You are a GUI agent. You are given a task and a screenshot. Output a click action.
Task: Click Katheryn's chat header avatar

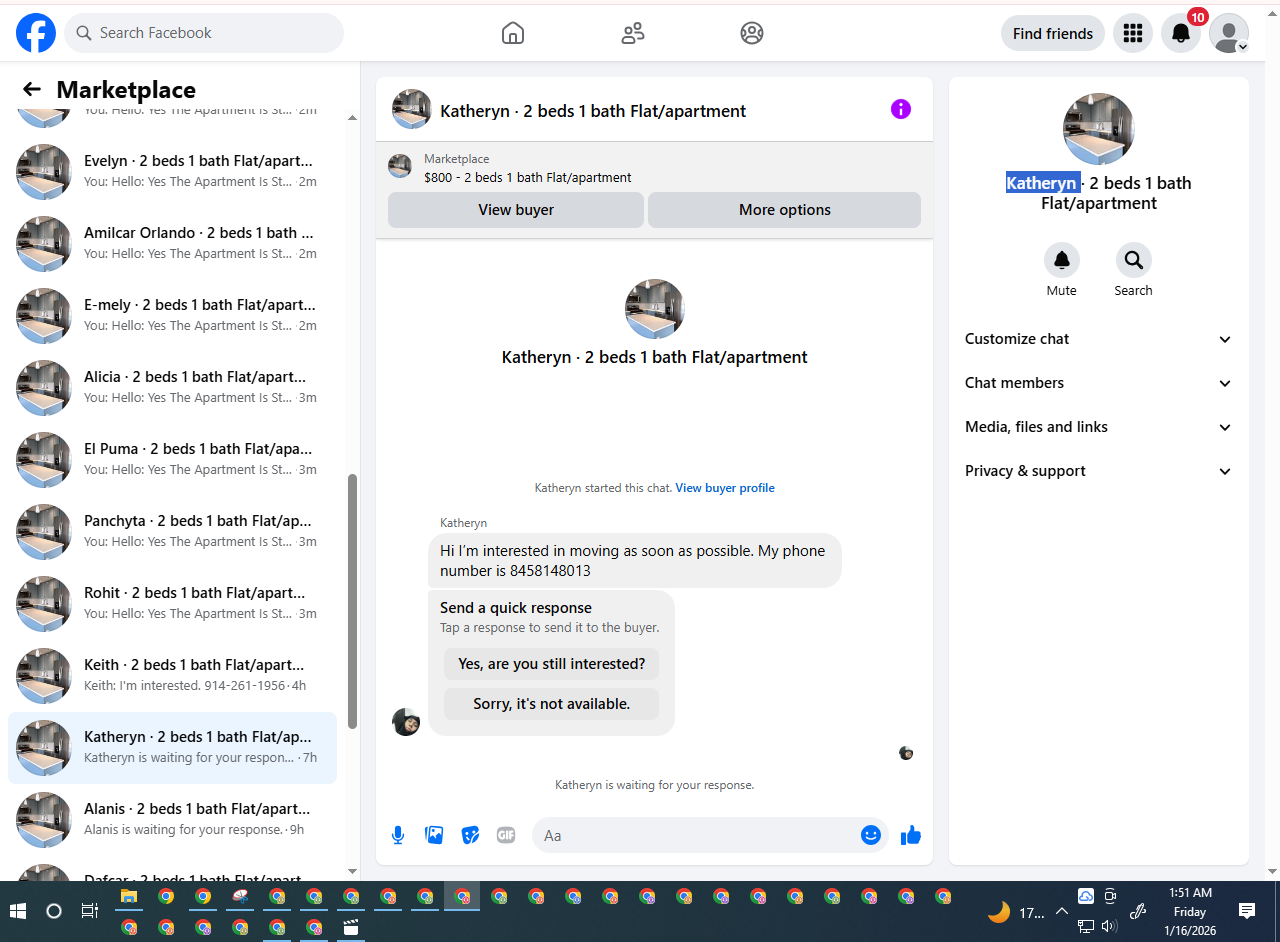click(x=412, y=109)
